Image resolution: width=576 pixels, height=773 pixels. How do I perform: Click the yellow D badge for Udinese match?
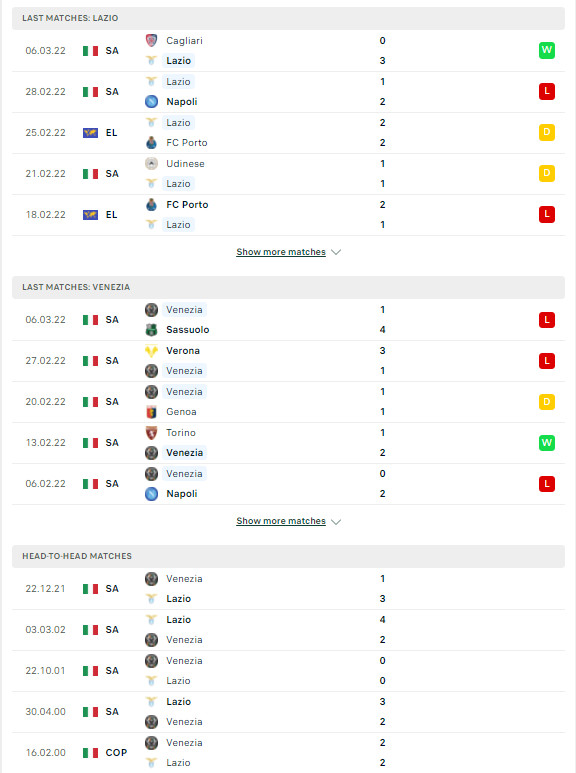coord(546,173)
